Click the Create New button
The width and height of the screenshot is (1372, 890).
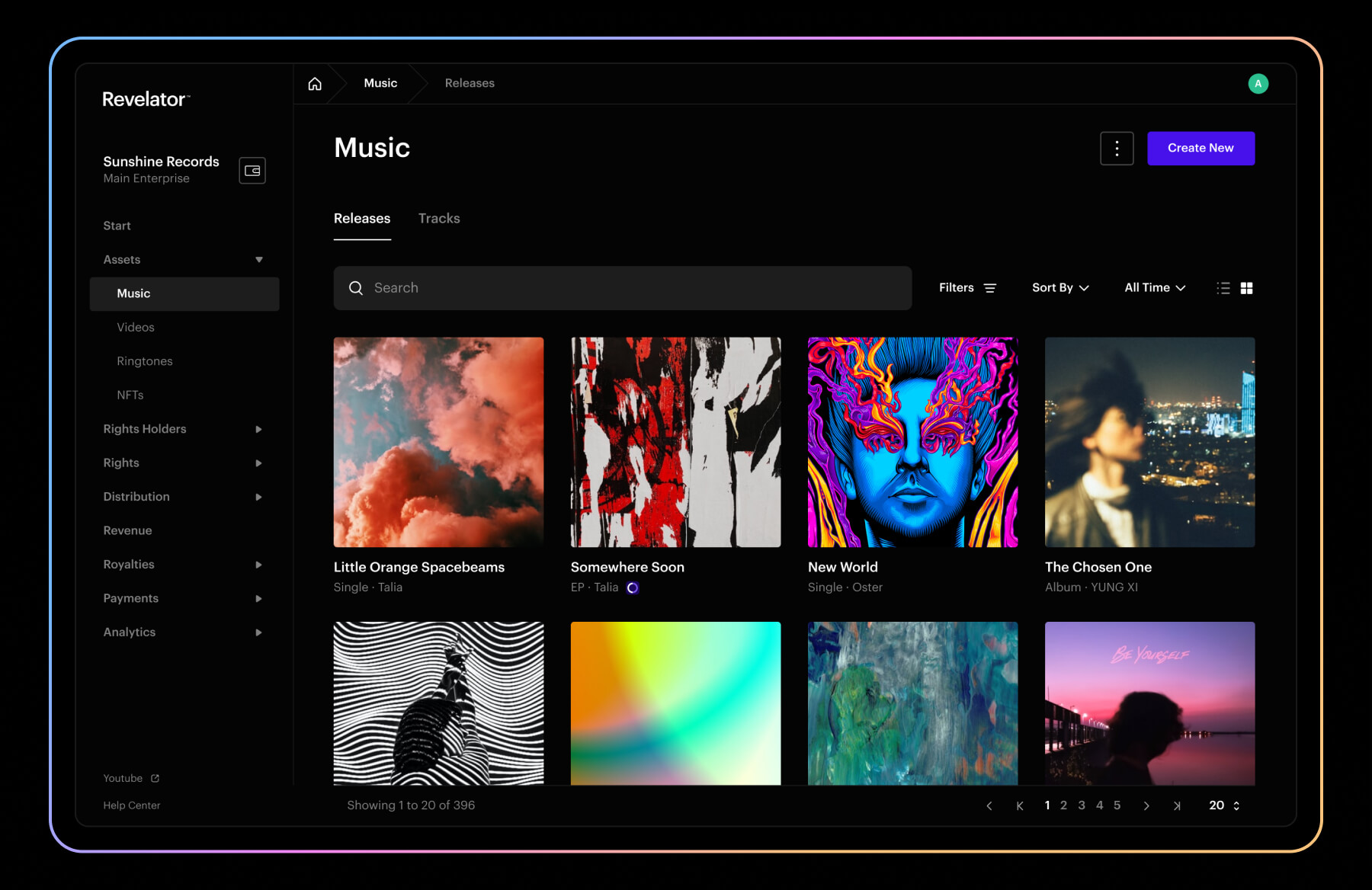[x=1200, y=149]
